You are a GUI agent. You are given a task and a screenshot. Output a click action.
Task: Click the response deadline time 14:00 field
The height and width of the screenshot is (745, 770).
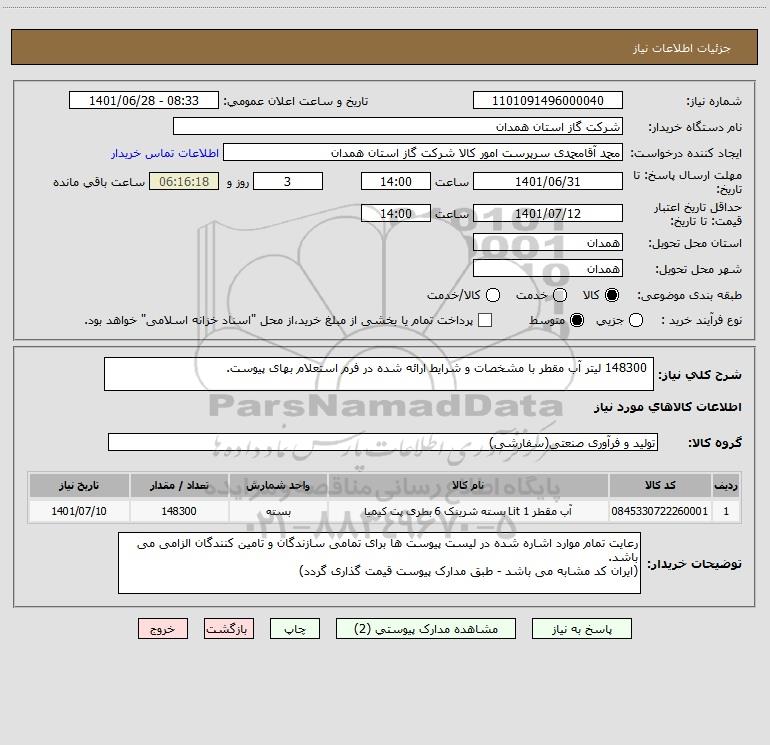(x=396, y=181)
